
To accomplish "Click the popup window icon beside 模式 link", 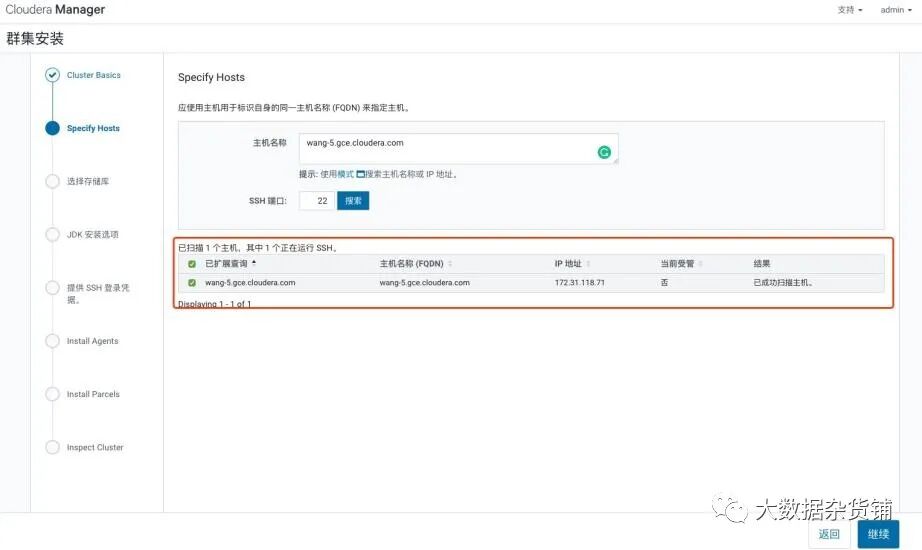I will [360, 174].
